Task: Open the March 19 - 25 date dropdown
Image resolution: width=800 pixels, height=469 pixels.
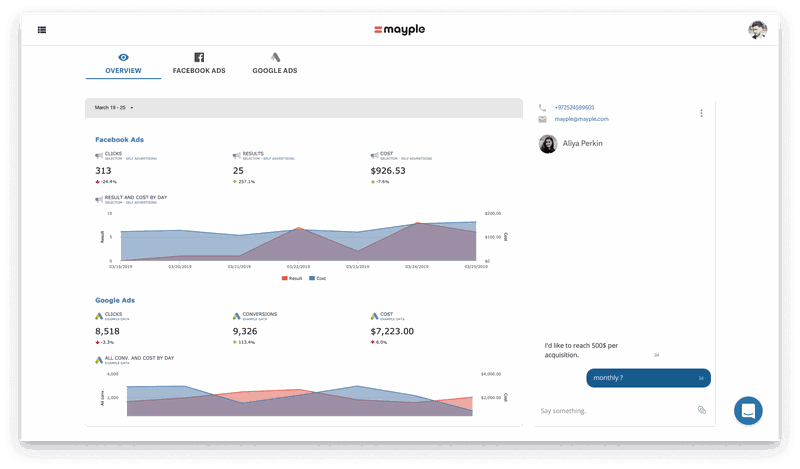Action: 114,108
